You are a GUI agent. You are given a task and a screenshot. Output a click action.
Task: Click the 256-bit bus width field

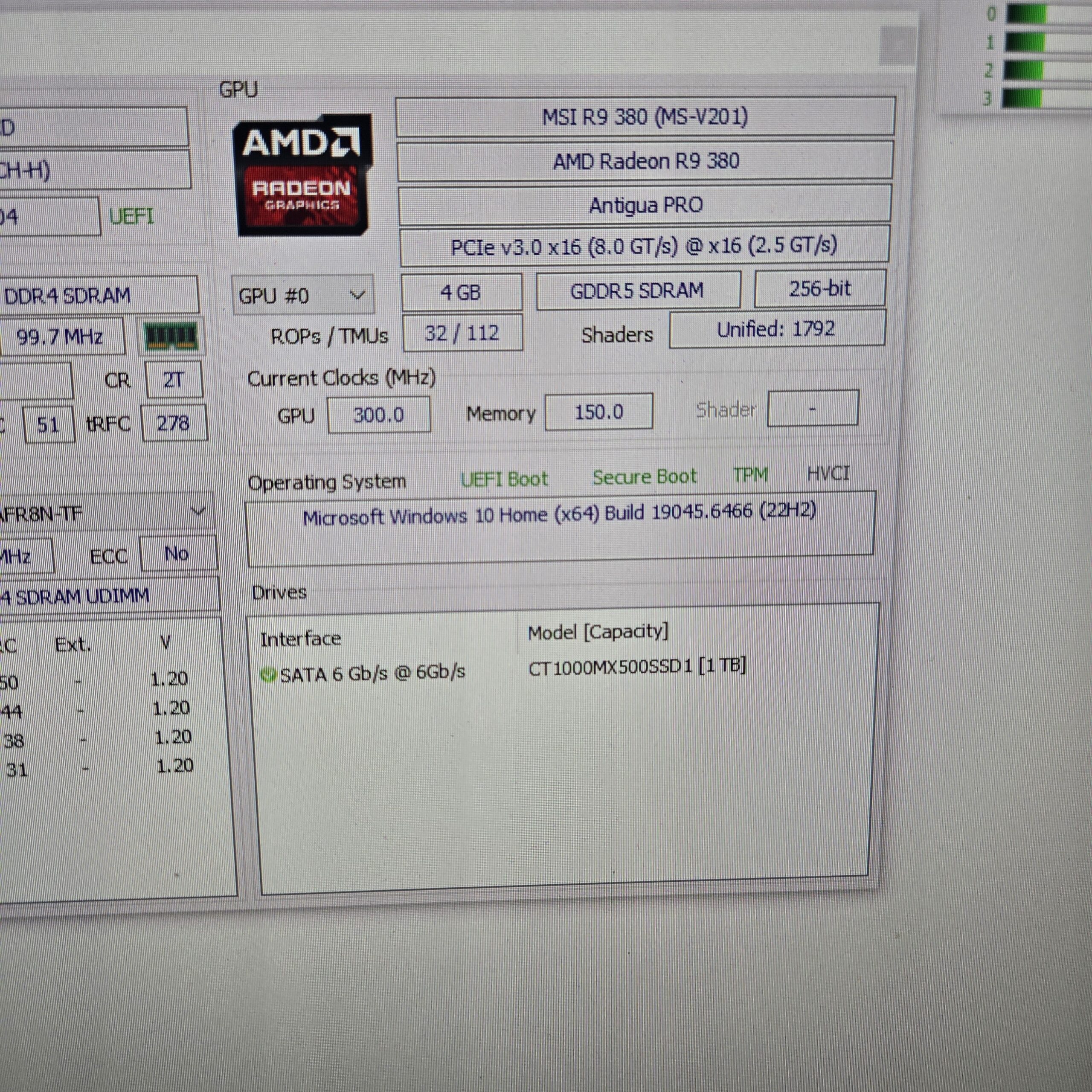(819, 288)
